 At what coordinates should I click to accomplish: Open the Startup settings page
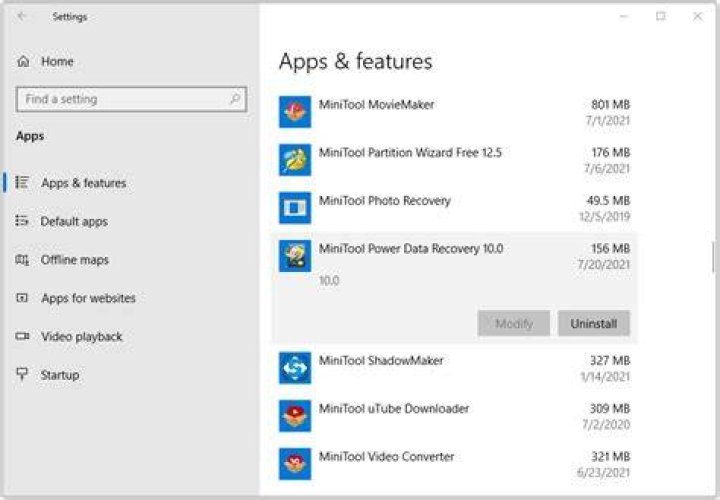click(x=60, y=375)
